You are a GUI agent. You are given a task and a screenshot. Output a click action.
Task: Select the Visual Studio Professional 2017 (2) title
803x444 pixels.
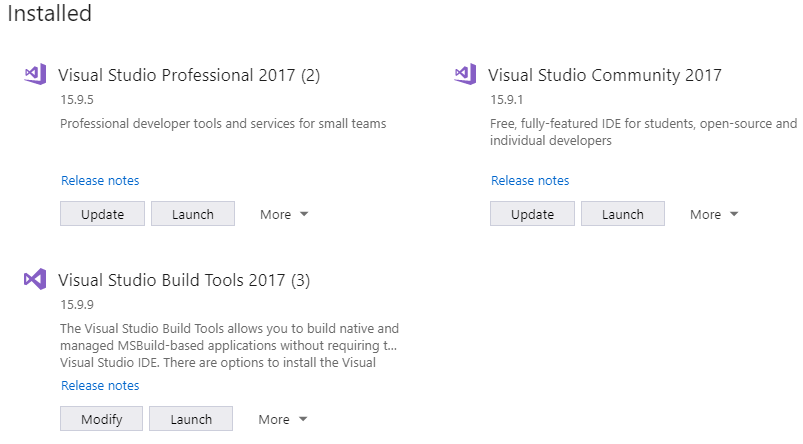[x=189, y=75]
